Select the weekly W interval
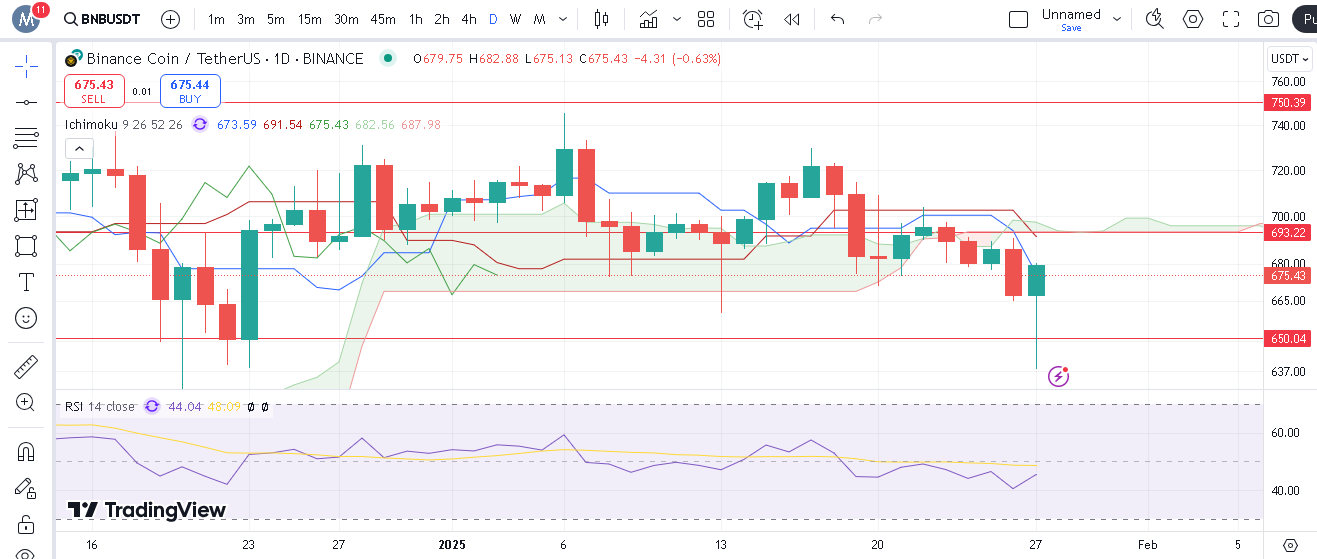 click(515, 19)
